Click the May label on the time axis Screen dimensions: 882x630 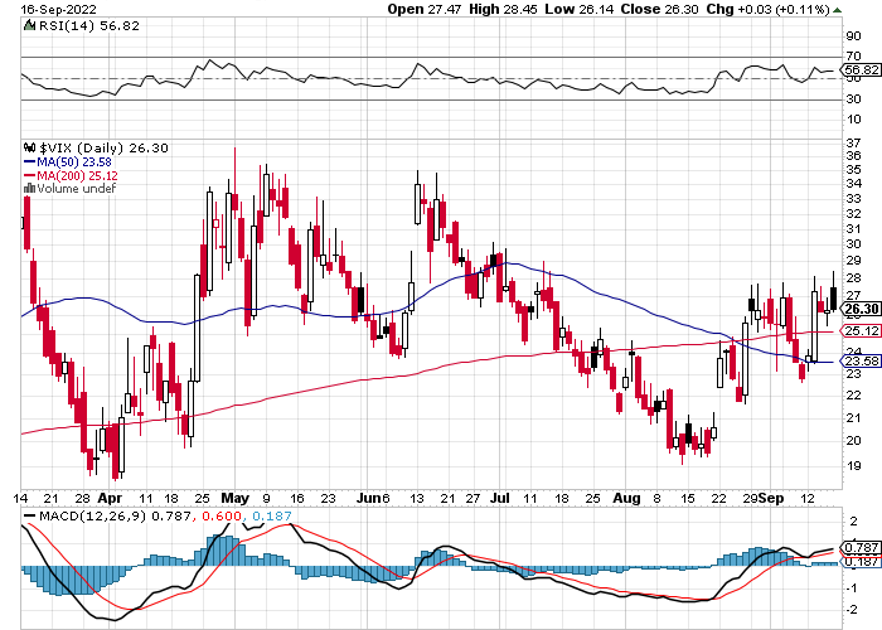(x=235, y=497)
